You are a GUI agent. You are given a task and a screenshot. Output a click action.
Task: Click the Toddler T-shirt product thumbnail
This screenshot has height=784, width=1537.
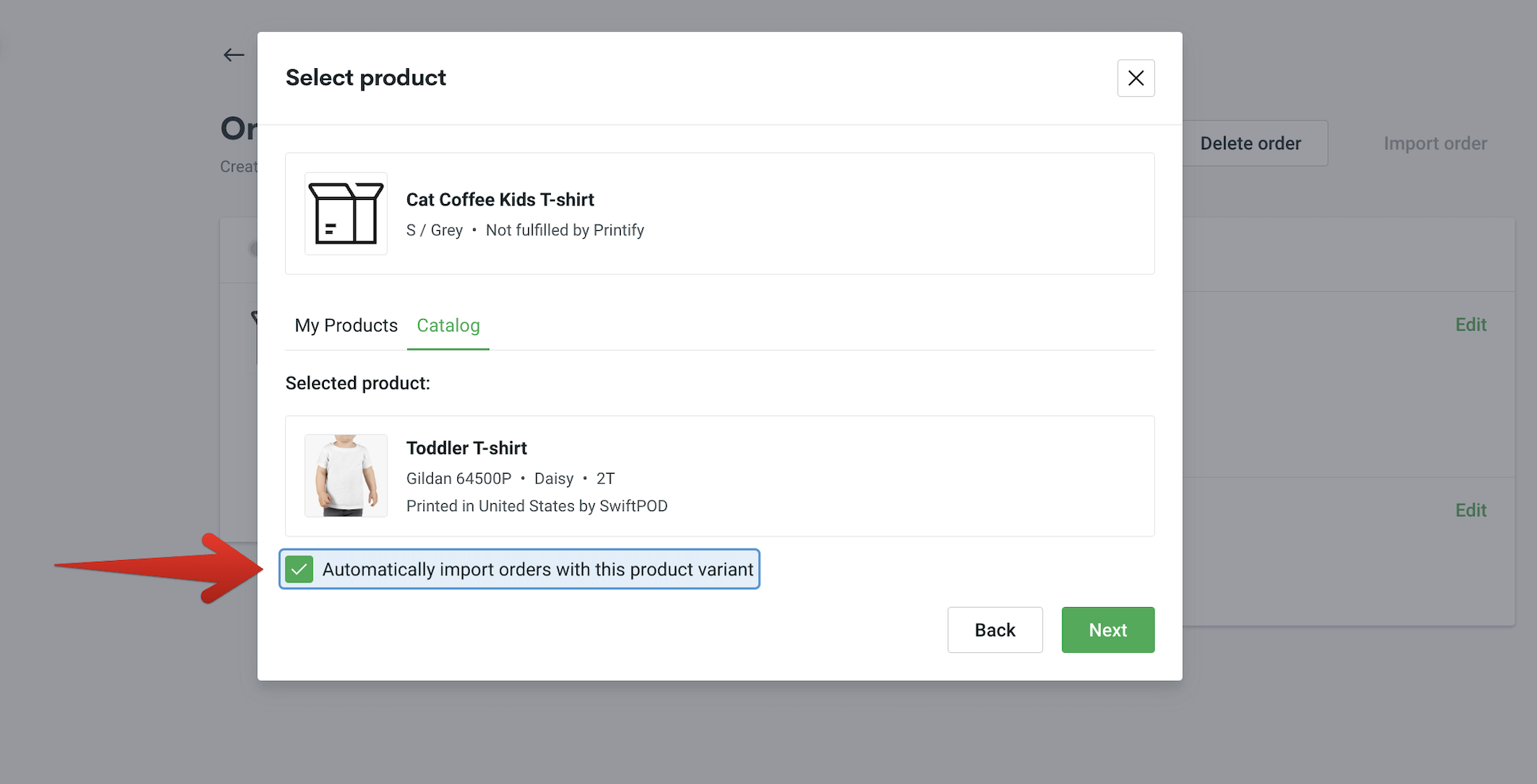tap(345, 475)
